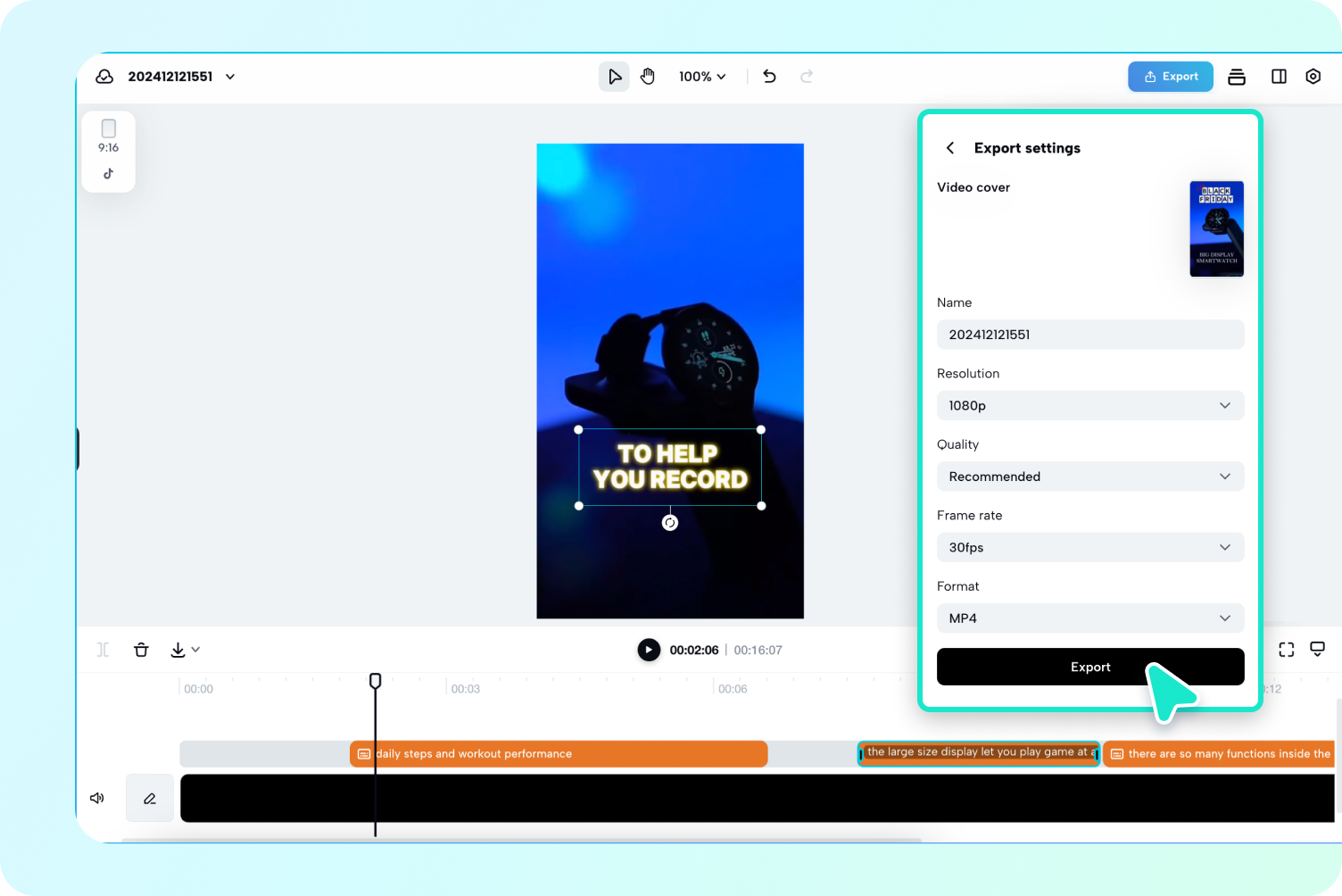
Task: Toggle the split-panel layout icon
Action: click(x=1279, y=76)
